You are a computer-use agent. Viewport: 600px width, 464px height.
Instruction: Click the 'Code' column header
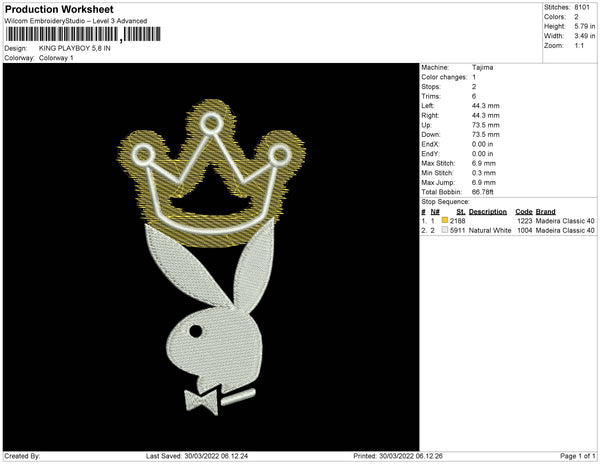524,212
